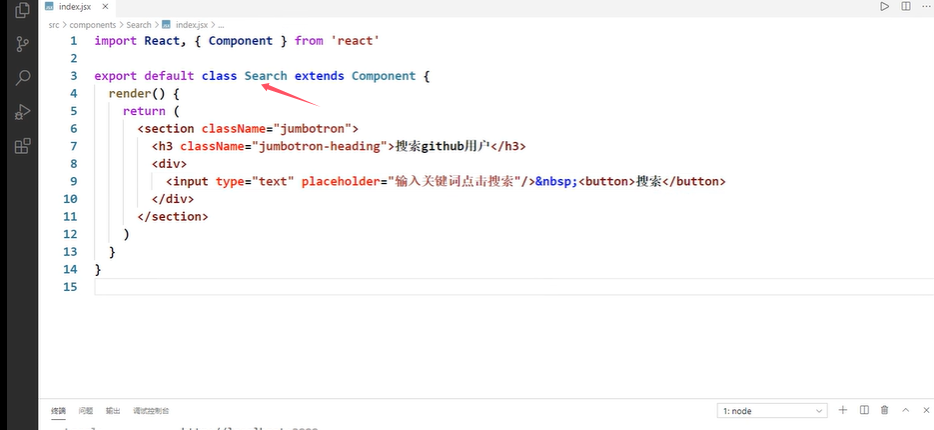The height and width of the screenshot is (430, 934).
Task: Click the 'index.jsx' breadcrumb item
Action: coord(192,25)
